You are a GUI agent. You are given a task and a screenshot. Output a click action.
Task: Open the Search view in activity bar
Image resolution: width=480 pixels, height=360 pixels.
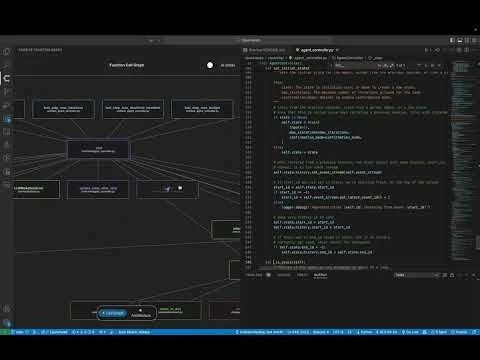pos(6,65)
